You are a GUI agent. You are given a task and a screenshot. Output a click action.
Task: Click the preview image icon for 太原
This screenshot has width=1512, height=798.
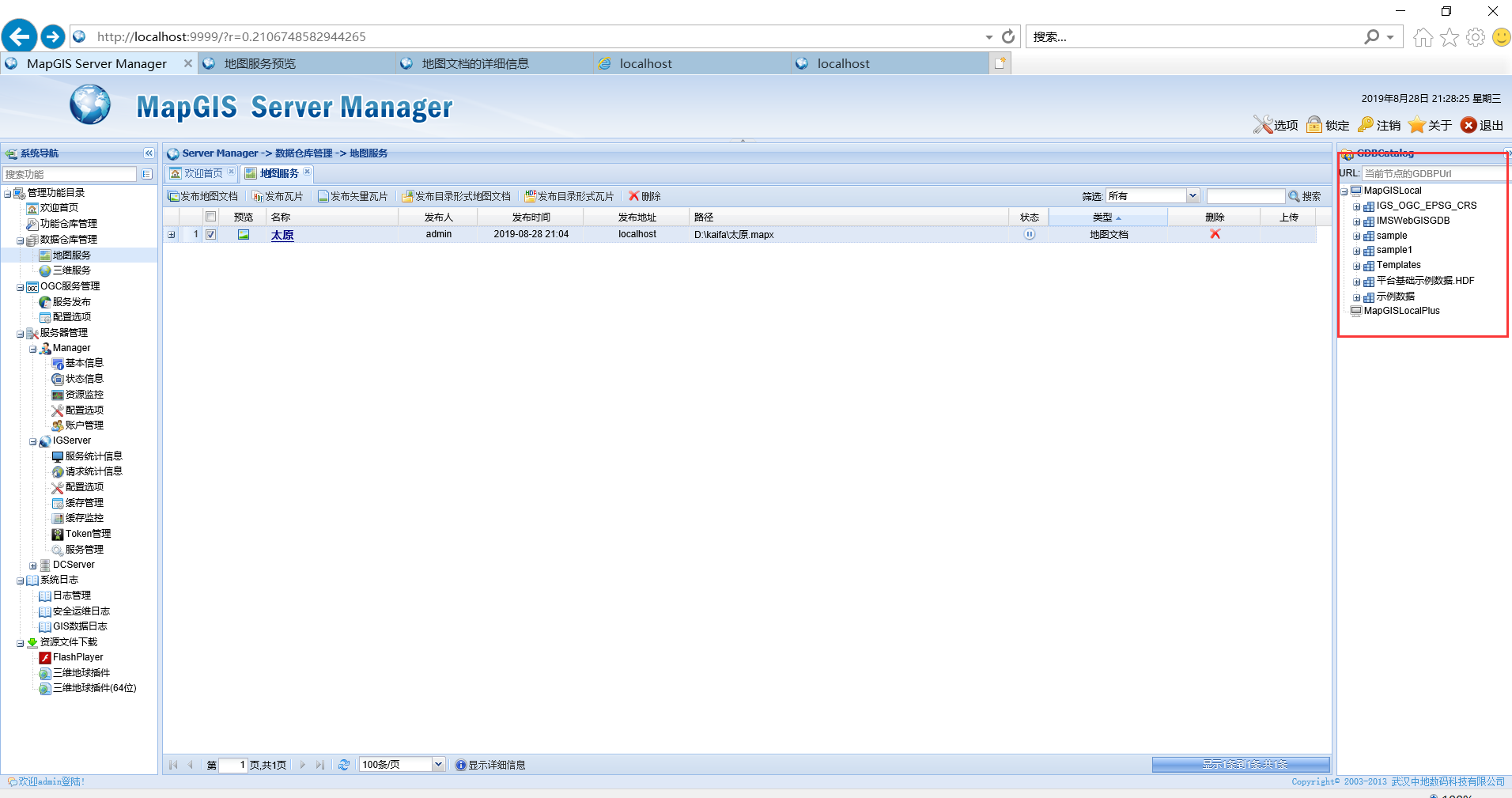click(x=244, y=234)
